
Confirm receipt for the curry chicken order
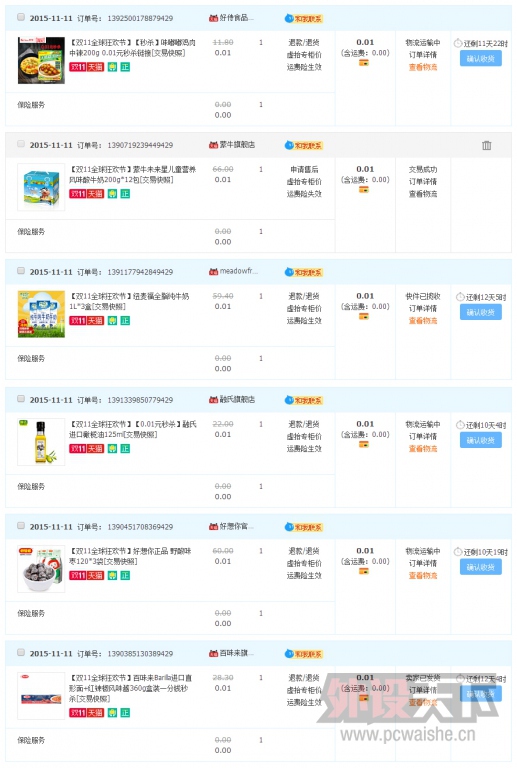481,58
